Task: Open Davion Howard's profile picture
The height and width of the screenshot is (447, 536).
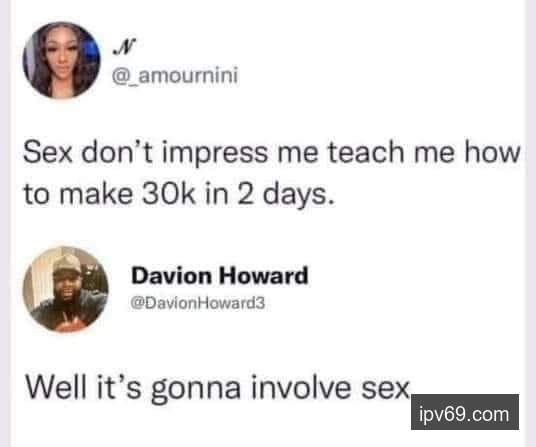Action: tap(66, 289)
